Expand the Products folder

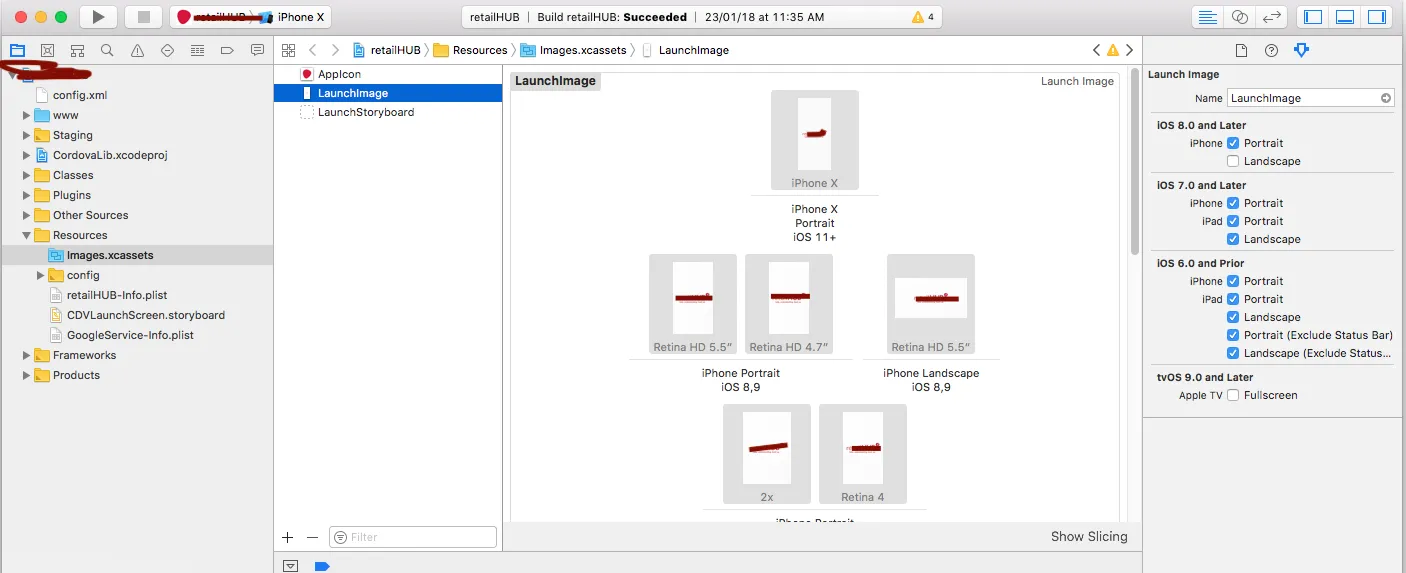(27, 375)
